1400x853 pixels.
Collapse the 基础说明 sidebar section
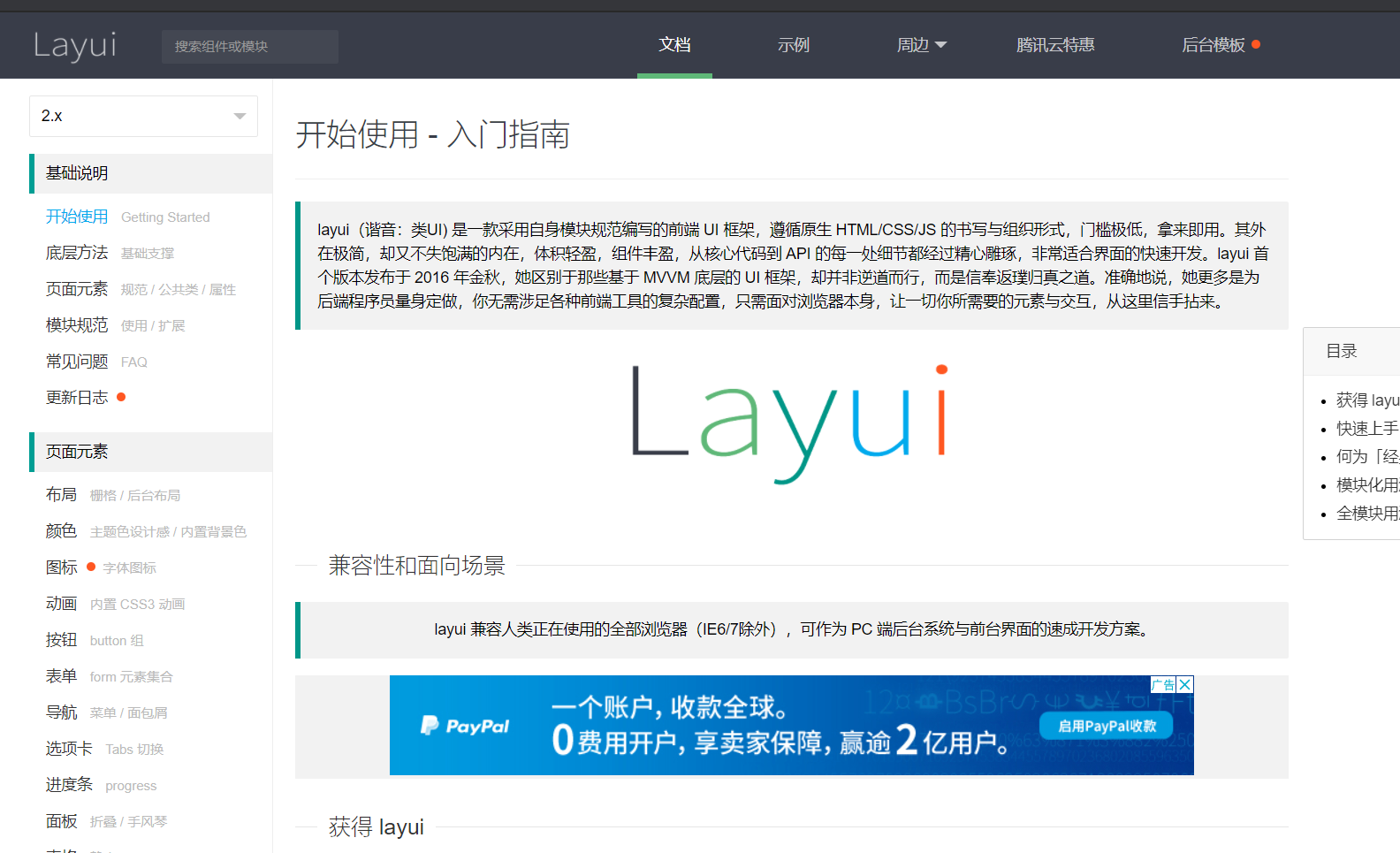click(x=150, y=173)
